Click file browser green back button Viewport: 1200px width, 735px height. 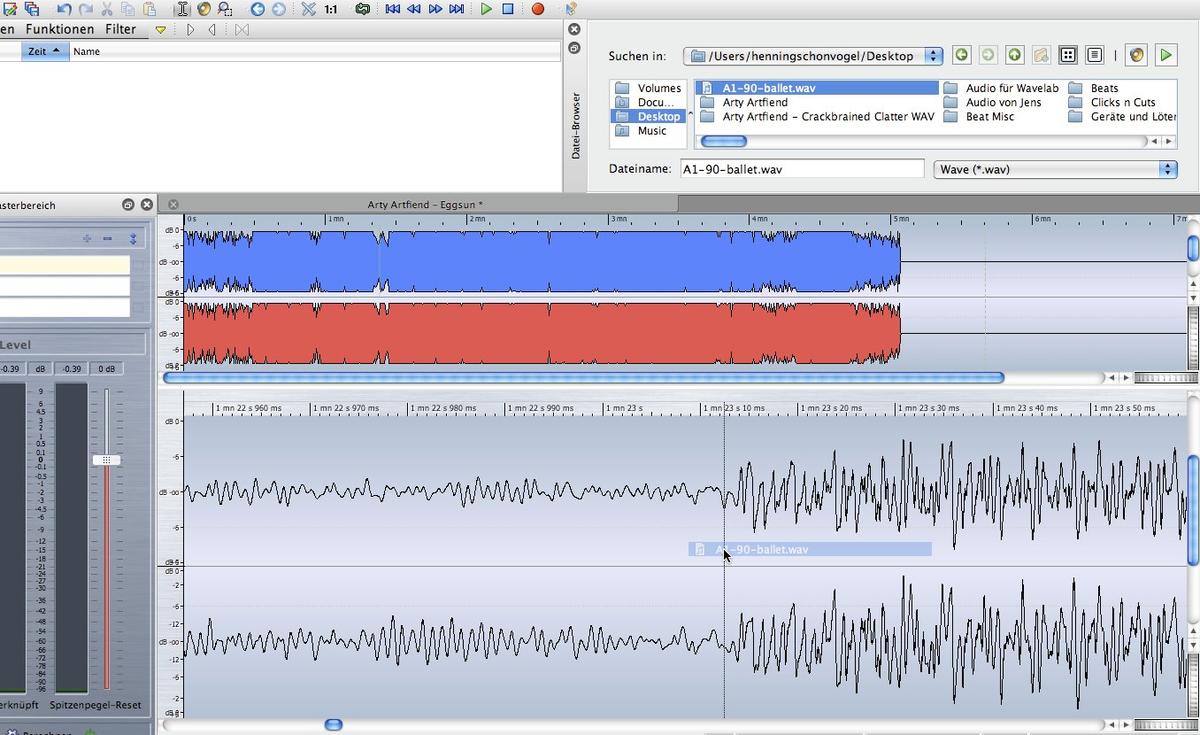(961, 56)
